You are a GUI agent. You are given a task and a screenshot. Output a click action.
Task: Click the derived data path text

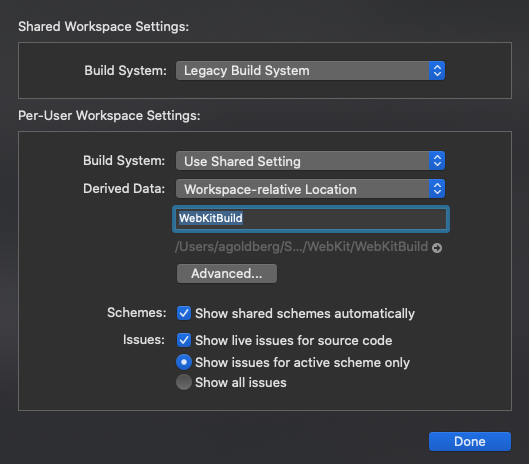coord(301,247)
